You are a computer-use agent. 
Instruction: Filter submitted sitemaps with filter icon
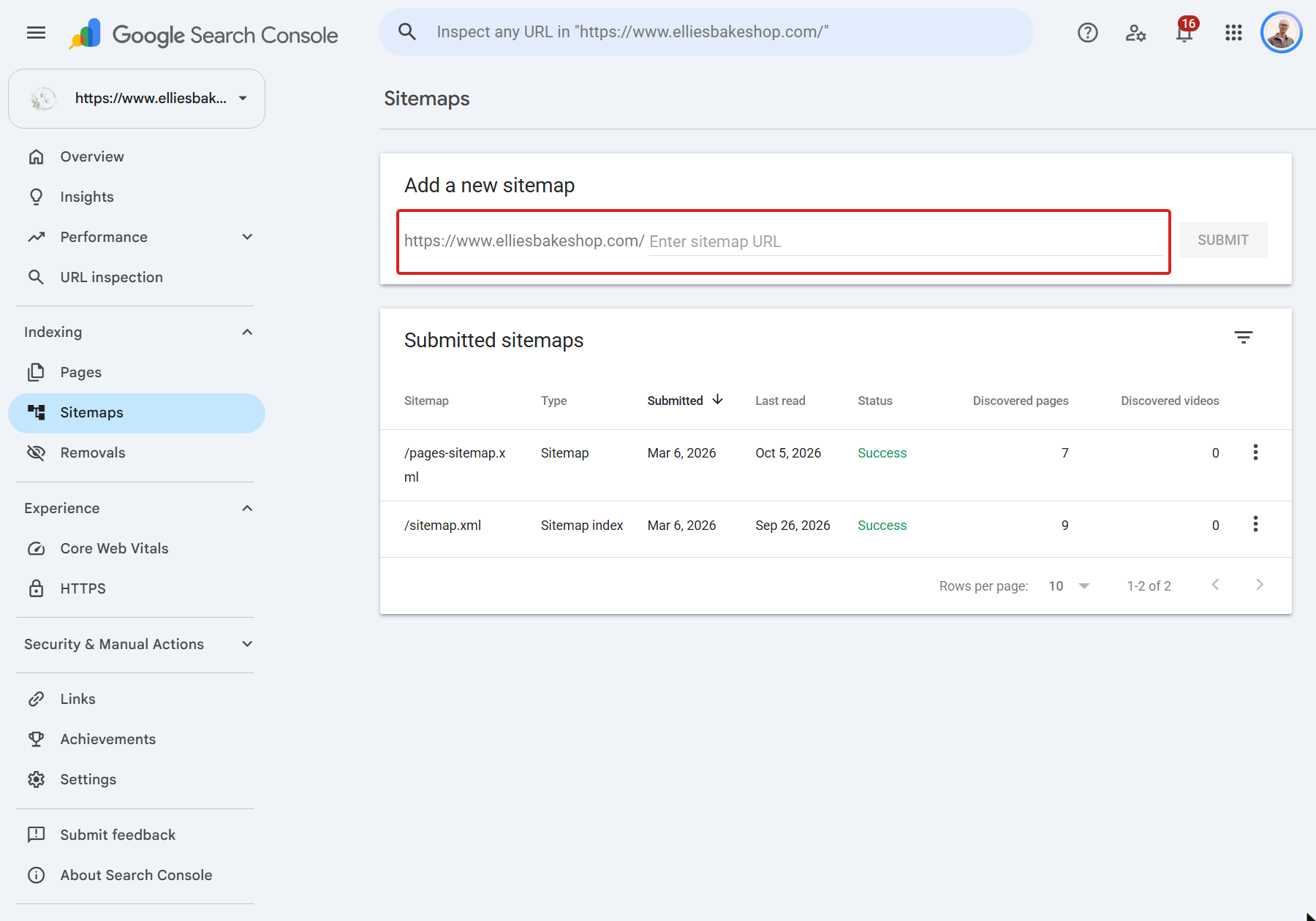[x=1243, y=337]
